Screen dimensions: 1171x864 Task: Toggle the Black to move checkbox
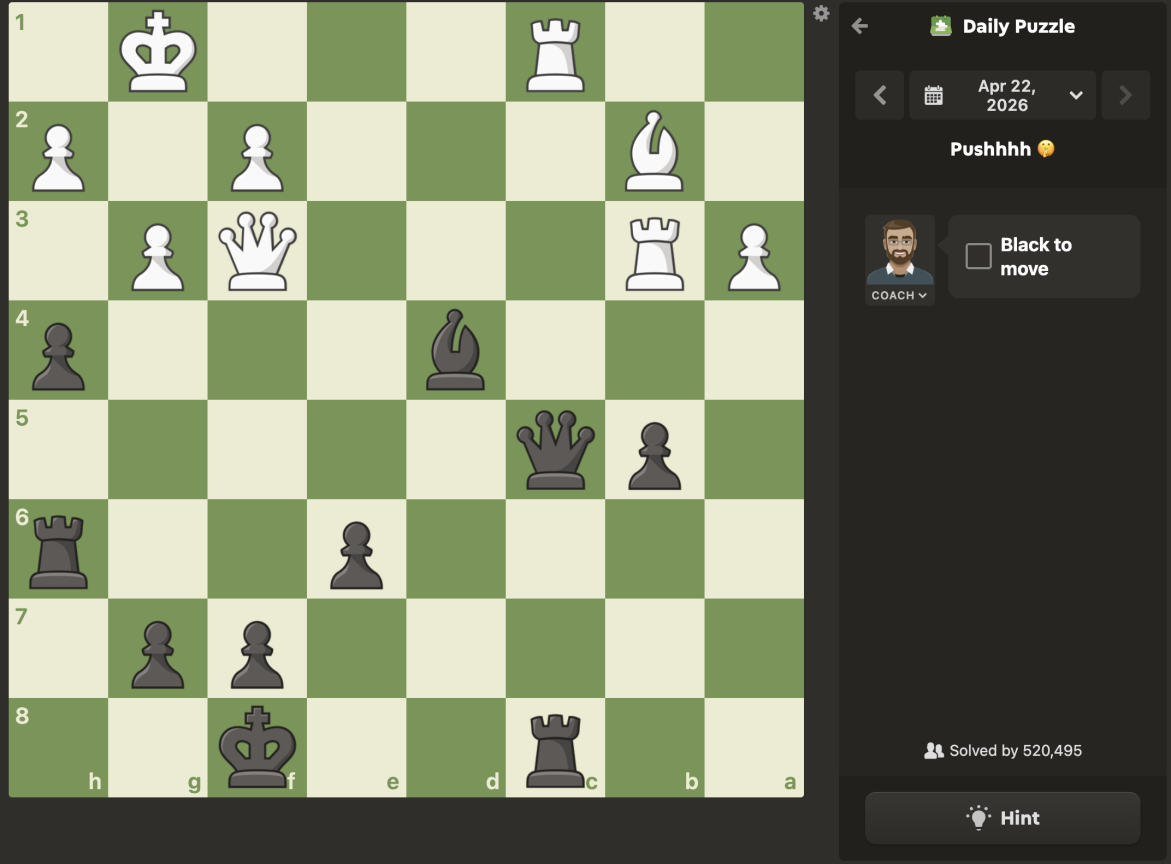[x=978, y=256]
